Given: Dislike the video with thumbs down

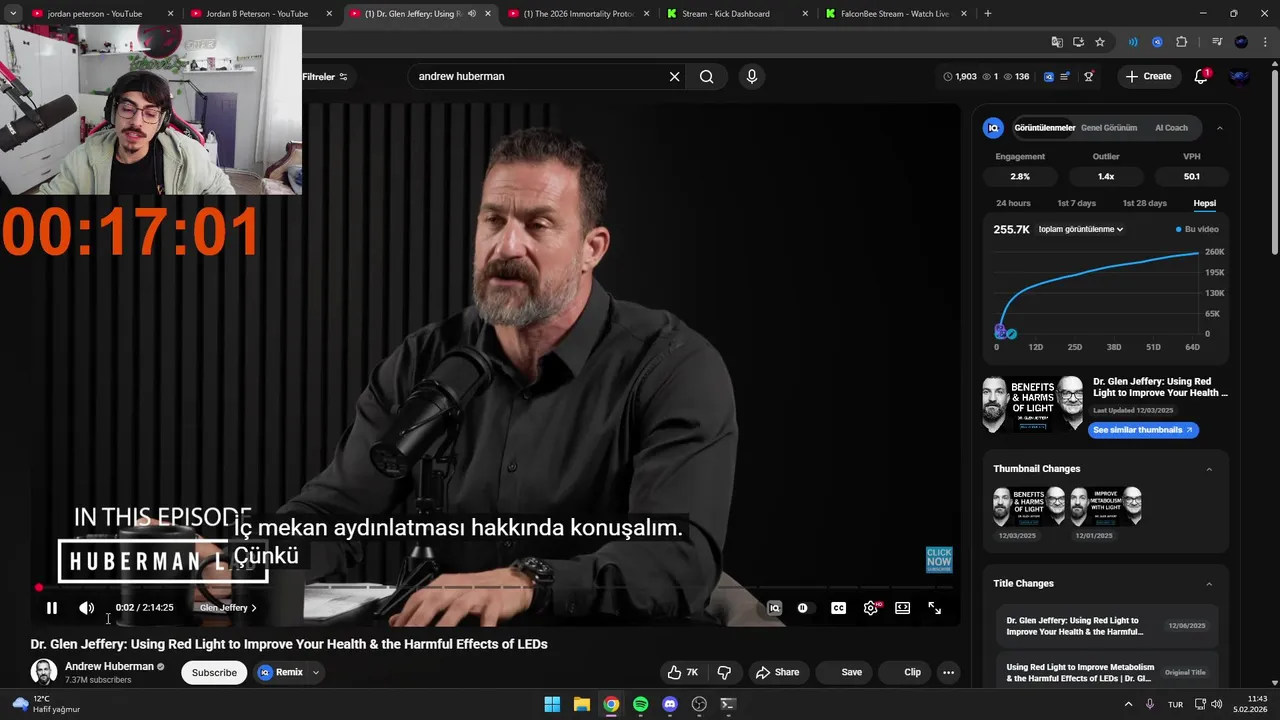Looking at the screenshot, I should (x=724, y=672).
